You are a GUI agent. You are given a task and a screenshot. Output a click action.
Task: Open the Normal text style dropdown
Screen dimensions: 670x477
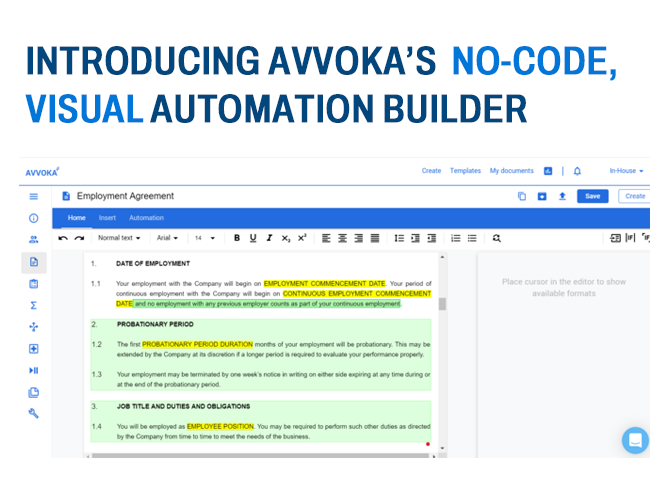click(119, 238)
